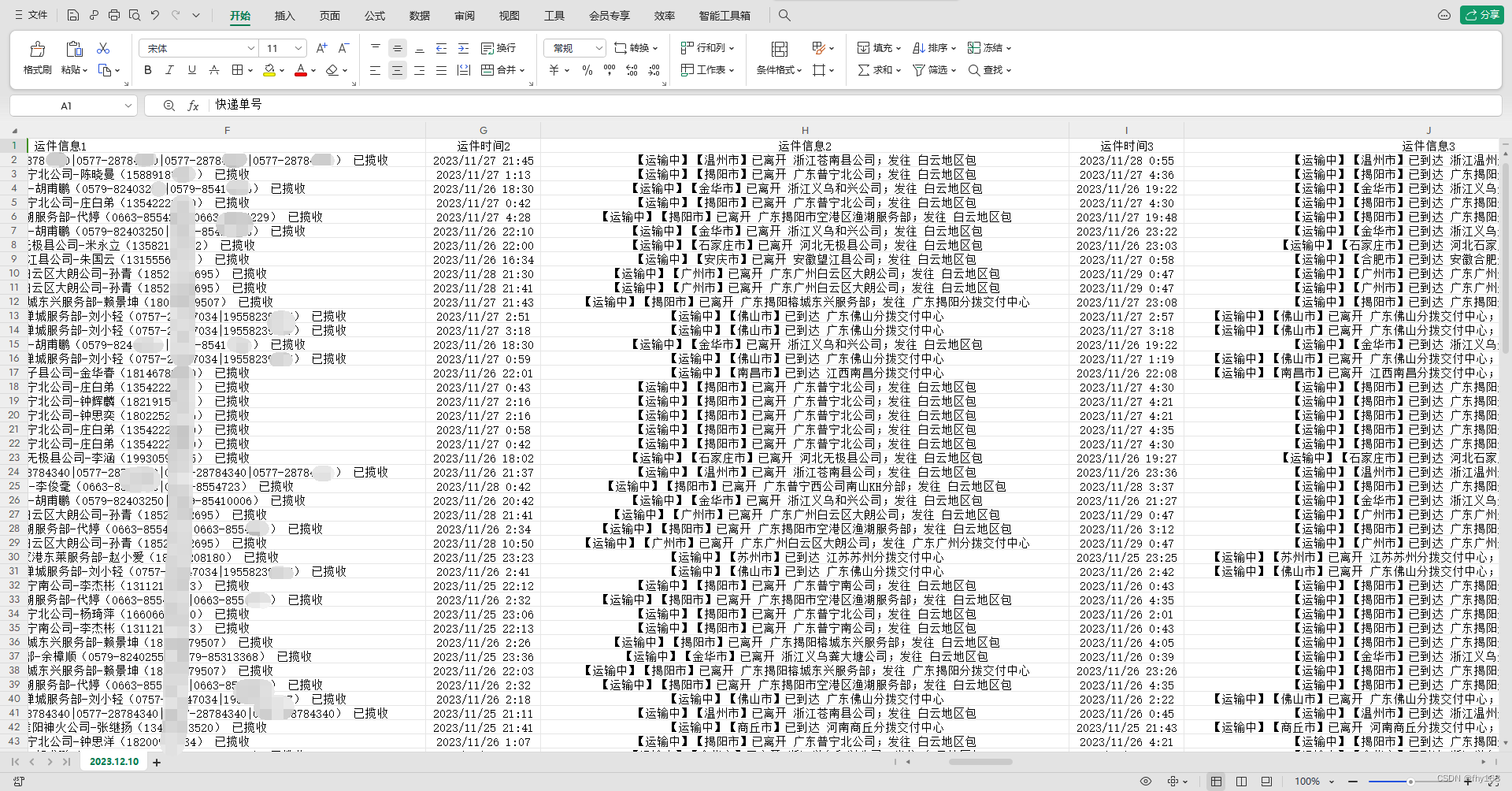This screenshot has height=791, width=1512.
Task: Click the 条件格式 conditional formatting button
Action: [x=779, y=58]
